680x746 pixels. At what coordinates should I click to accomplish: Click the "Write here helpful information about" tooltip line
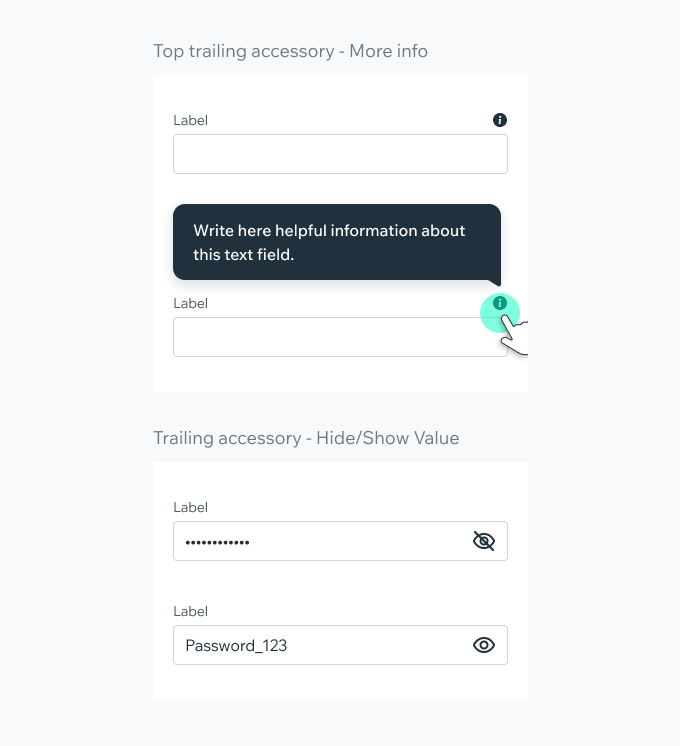point(329,230)
